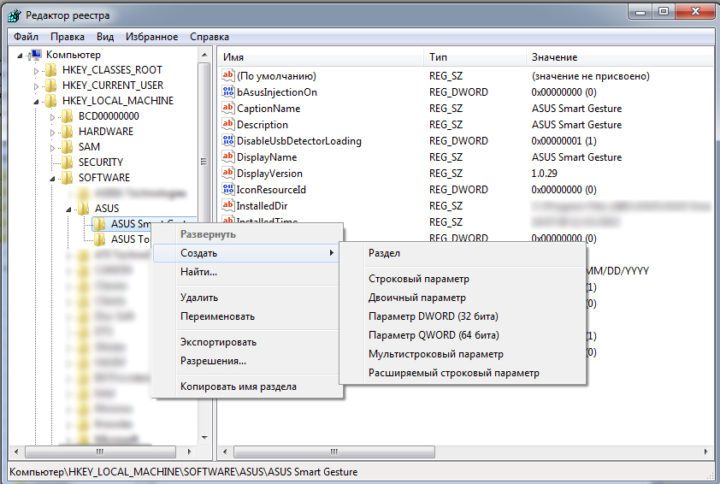Create a new Раздел from submenu
Screen dimensions: 720x484
click(x=462, y=253)
